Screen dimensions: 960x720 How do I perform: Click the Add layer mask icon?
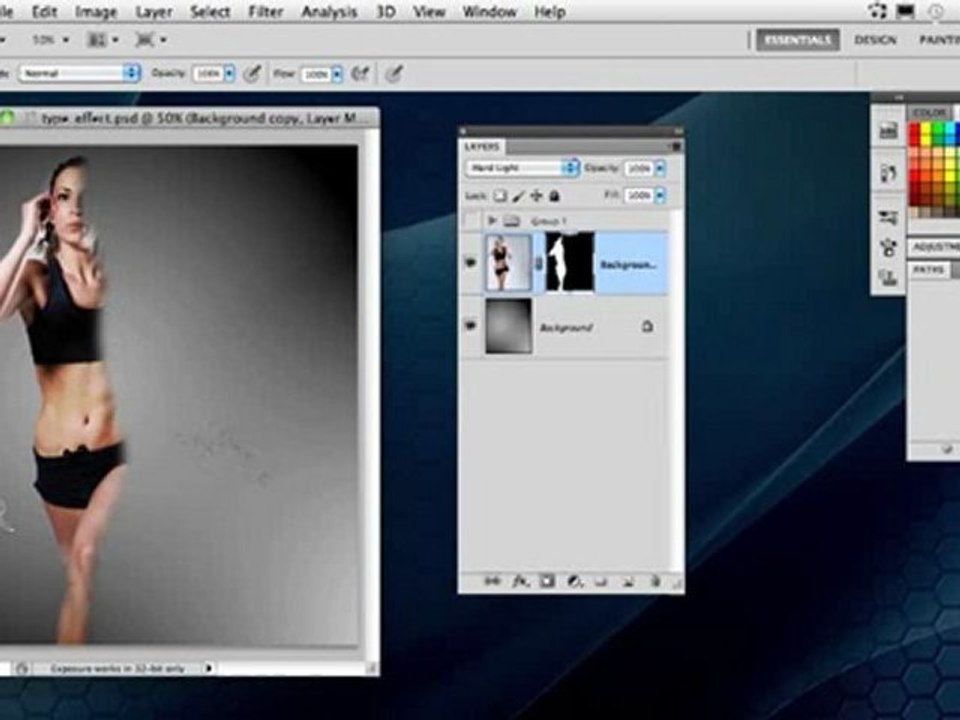(547, 580)
